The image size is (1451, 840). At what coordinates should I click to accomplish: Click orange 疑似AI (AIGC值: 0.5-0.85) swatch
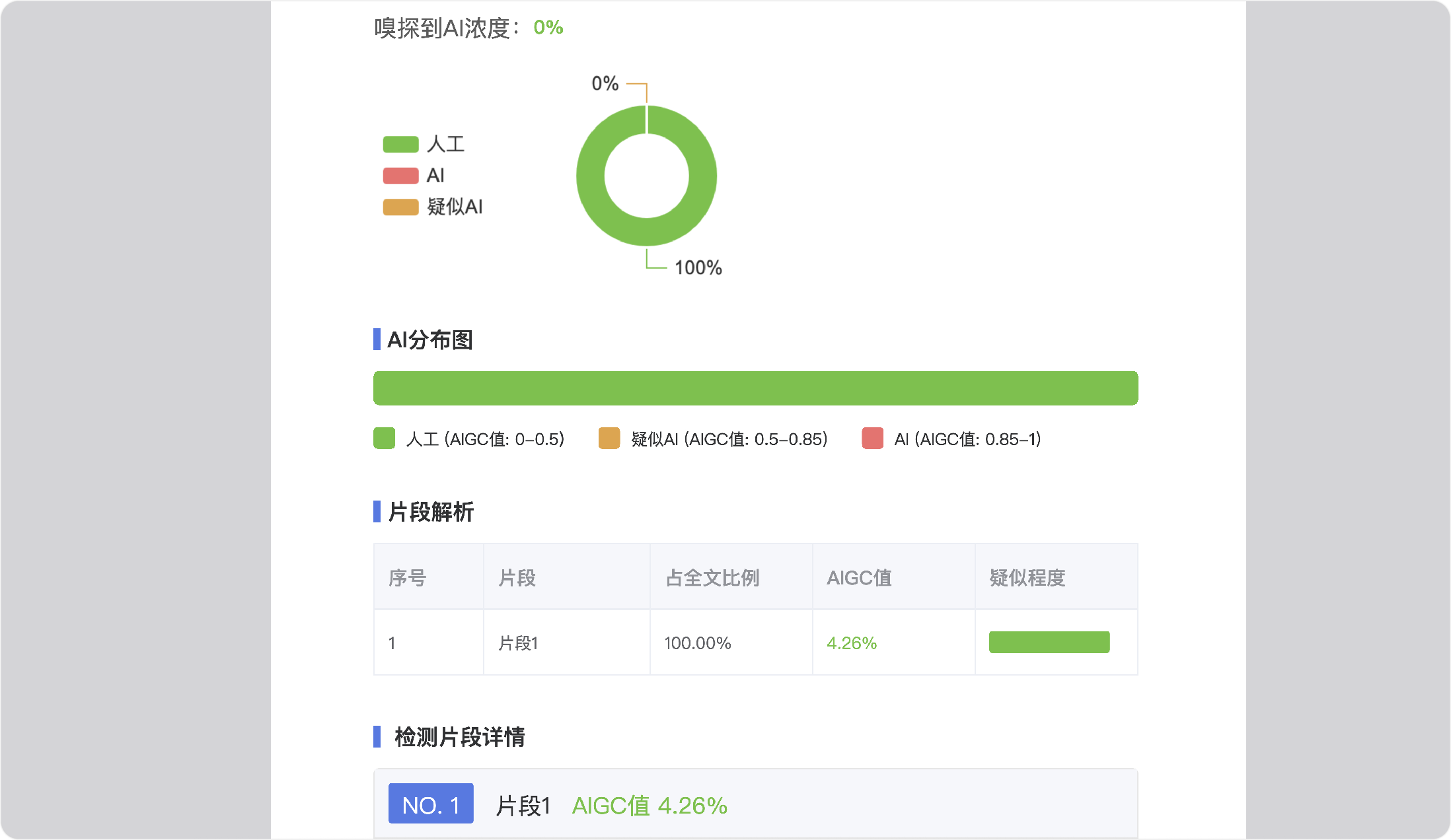[609, 438]
